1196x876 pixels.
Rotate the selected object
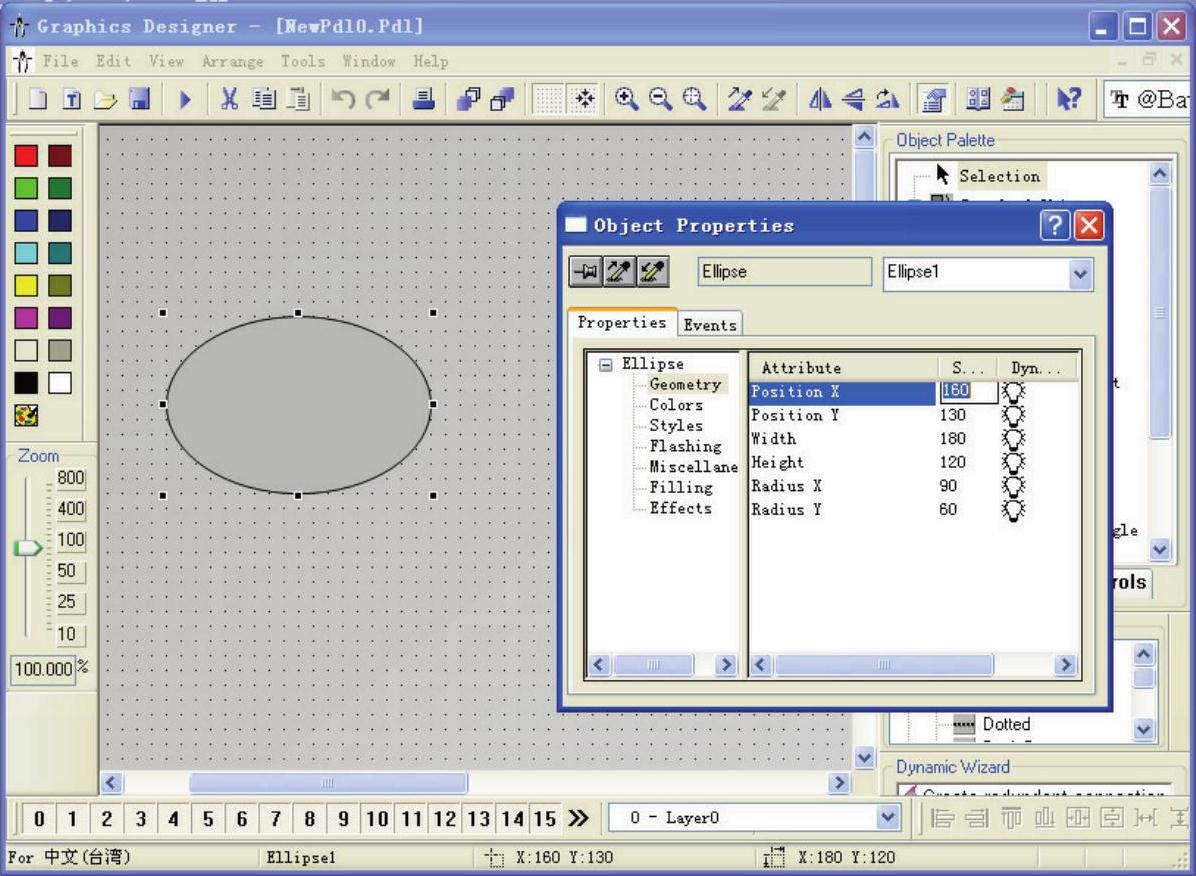click(887, 99)
